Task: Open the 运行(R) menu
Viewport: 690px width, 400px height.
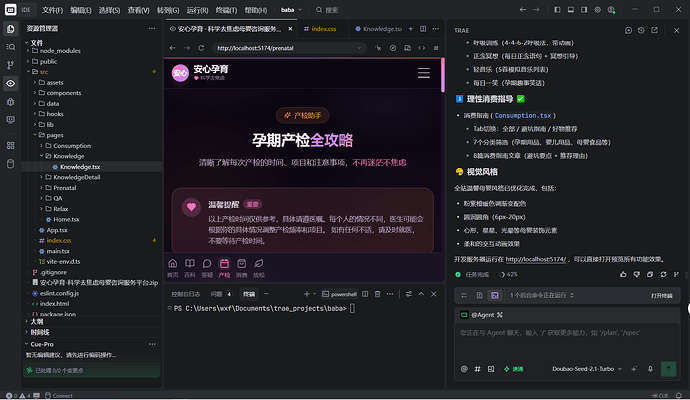Action: click(x=197, y=10)
